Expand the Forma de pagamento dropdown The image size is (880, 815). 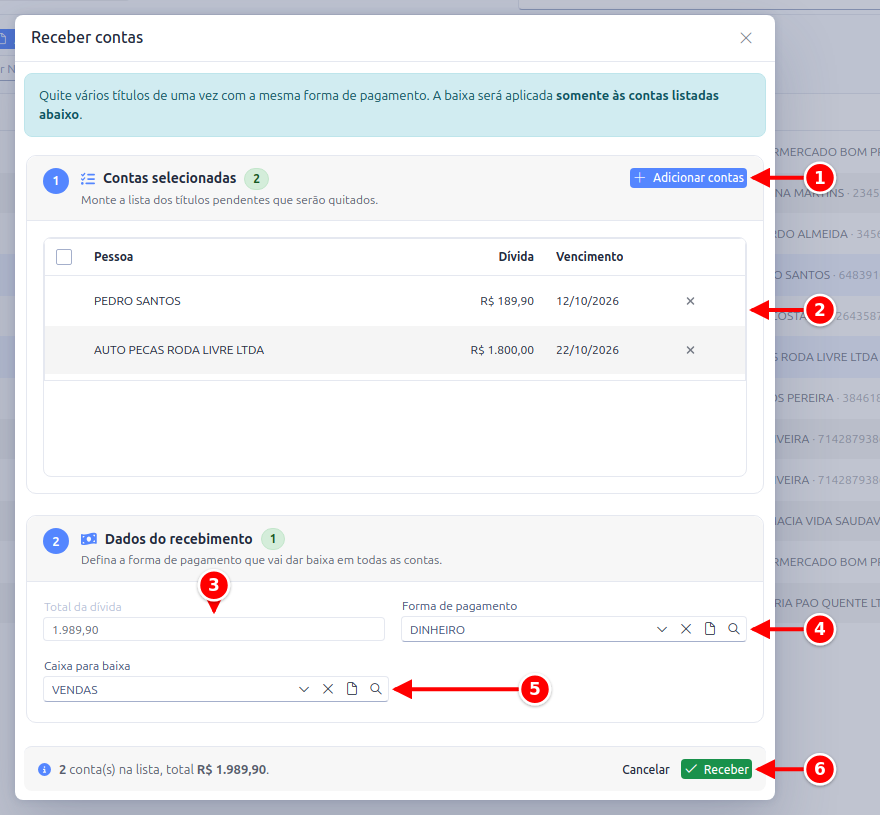pyautogui.click(x=662, y=629)
